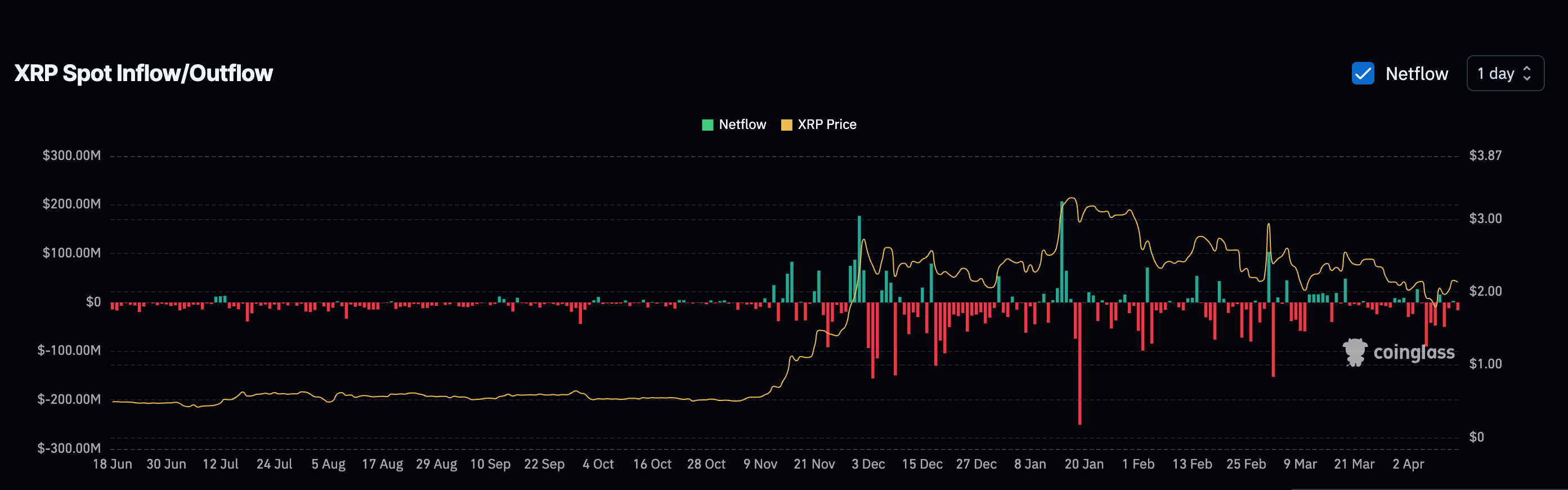Open the 1 day interval dropdown
1568x490 pixels.
tap(1504, 74)
